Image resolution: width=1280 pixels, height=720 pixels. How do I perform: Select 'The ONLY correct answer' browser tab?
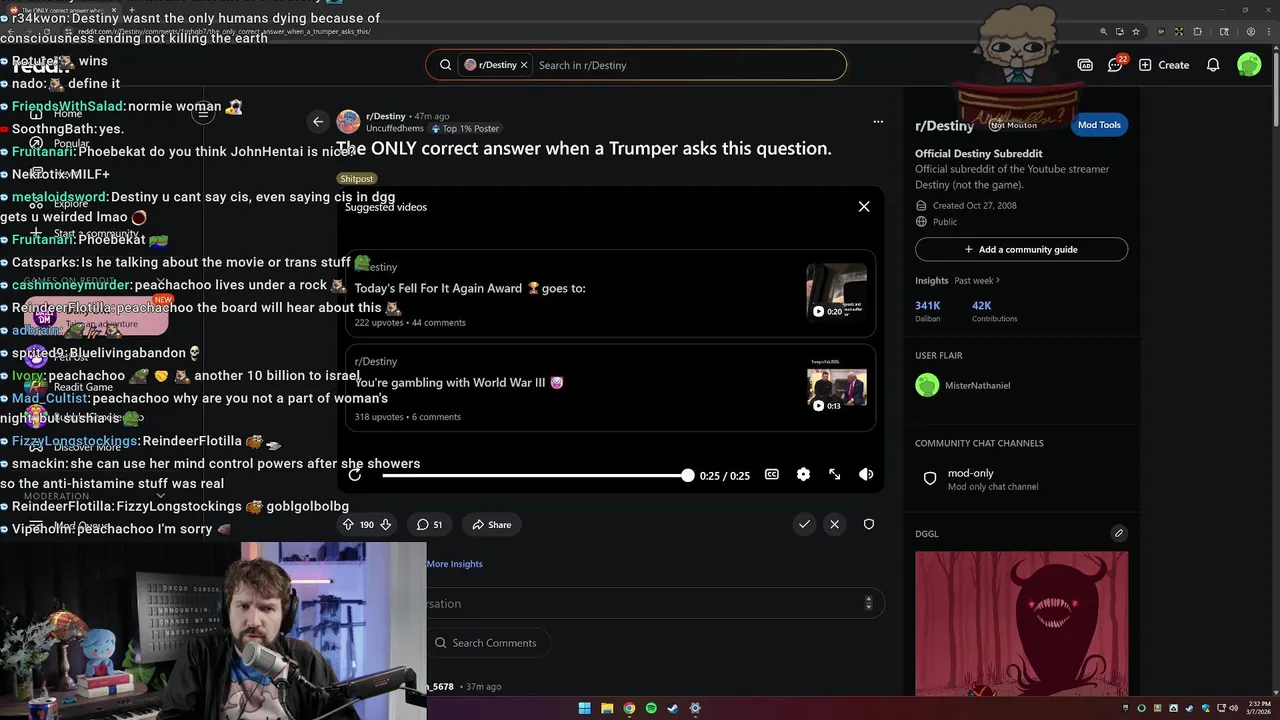64,10
